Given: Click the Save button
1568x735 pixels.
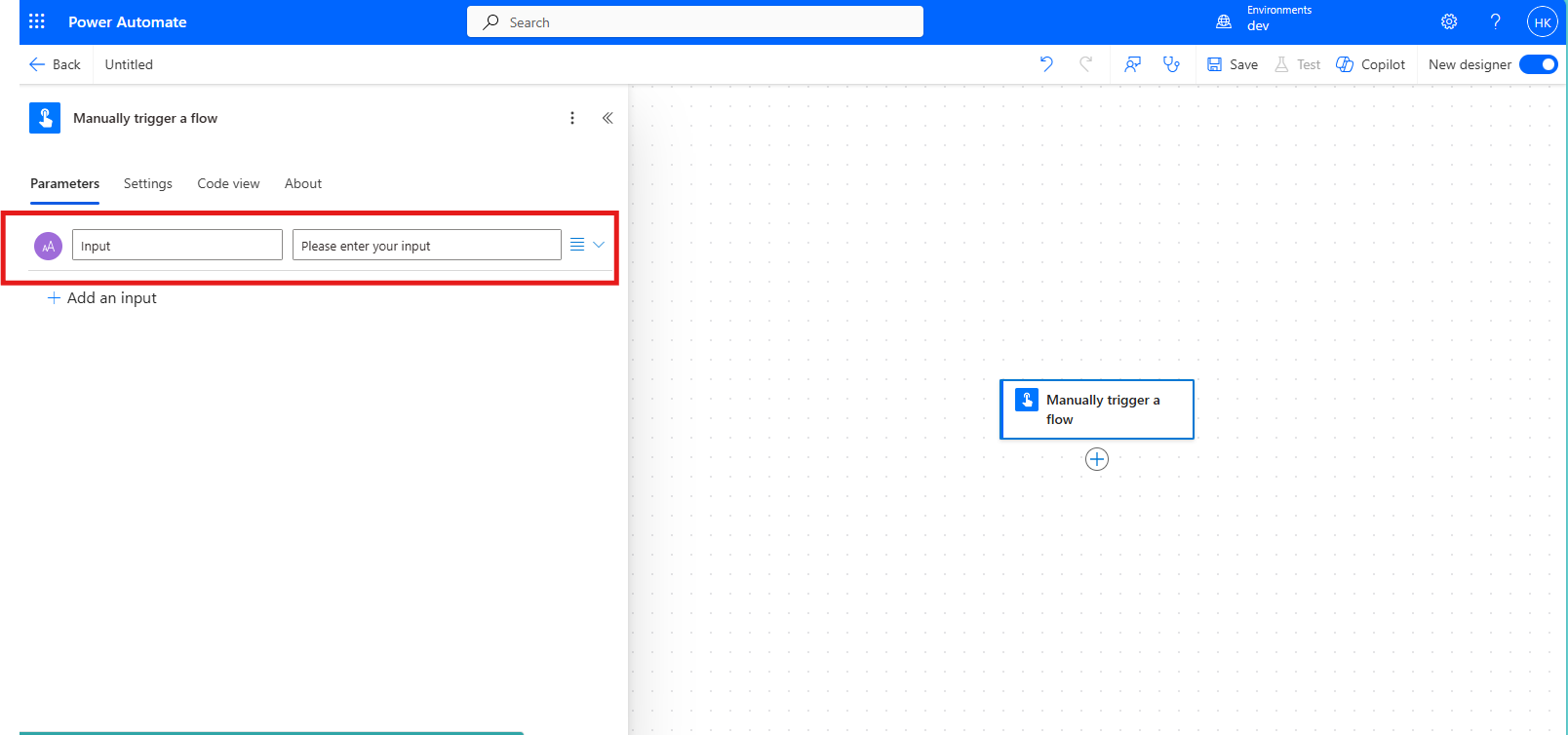Looking at the screenshot, I should (x=1233, y=64).
